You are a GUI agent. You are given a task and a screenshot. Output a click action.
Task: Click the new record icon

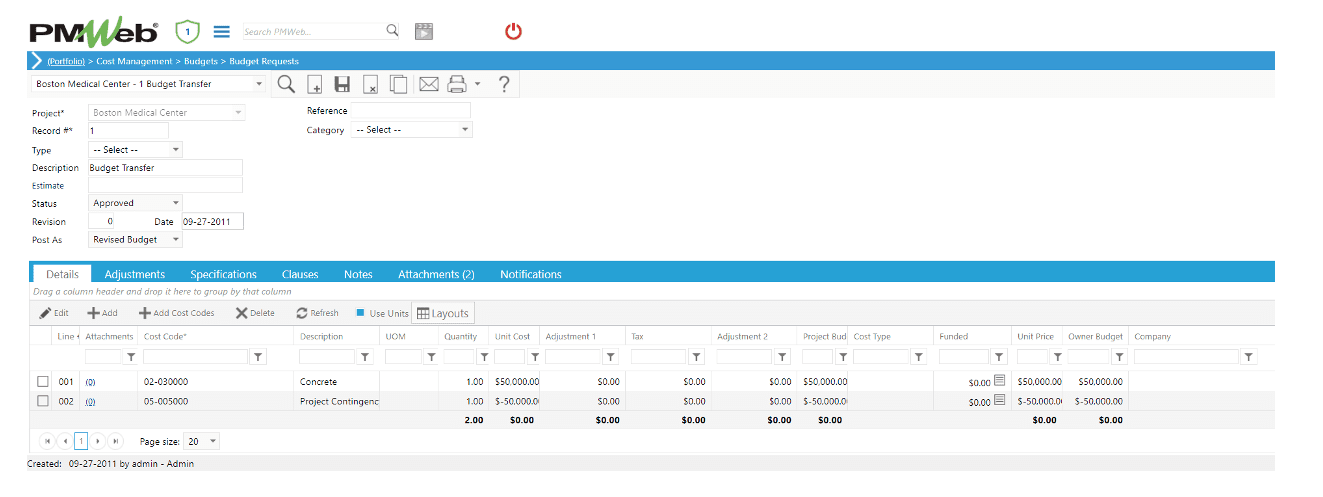314,85
